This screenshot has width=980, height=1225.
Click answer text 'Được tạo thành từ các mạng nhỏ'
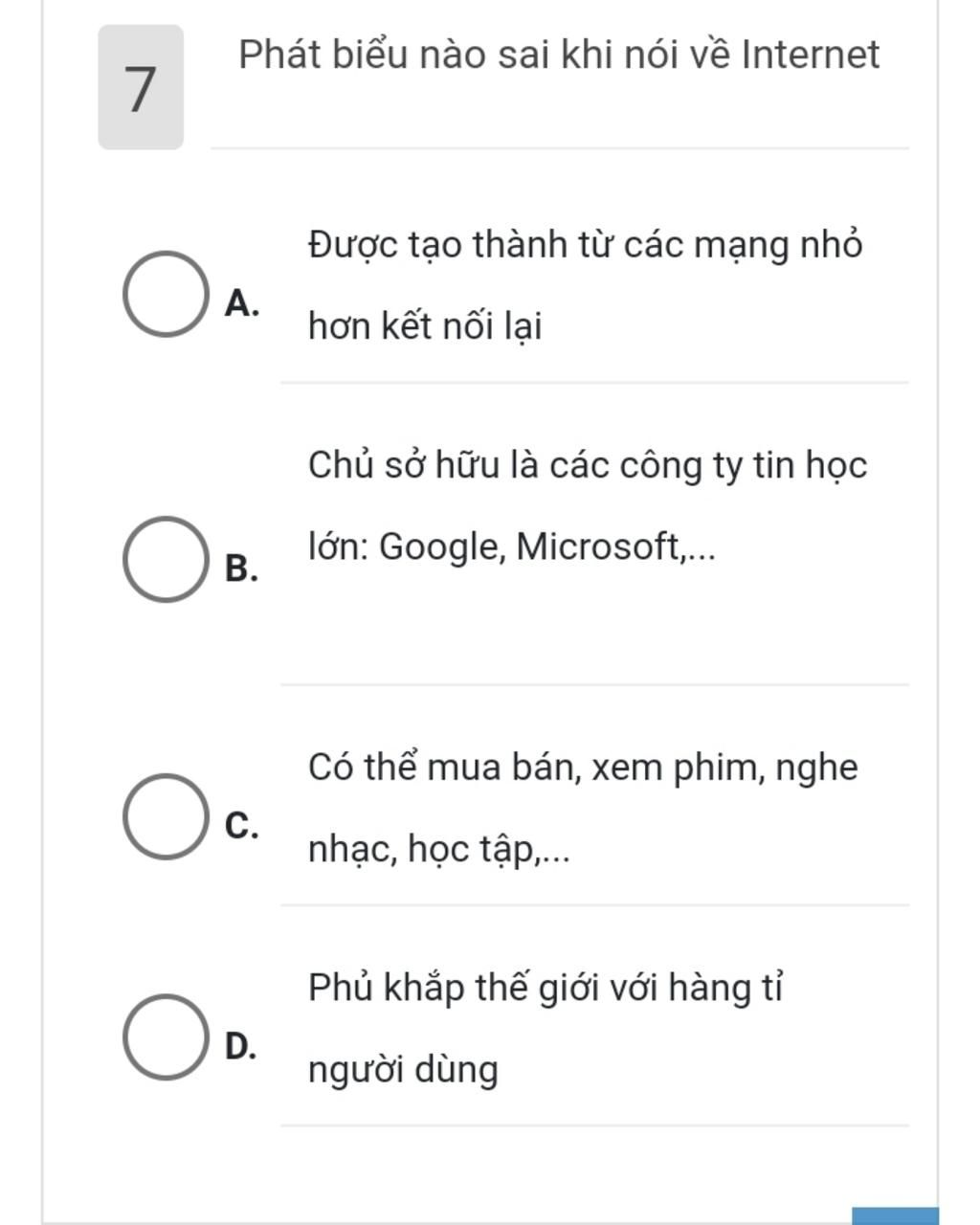586,245
